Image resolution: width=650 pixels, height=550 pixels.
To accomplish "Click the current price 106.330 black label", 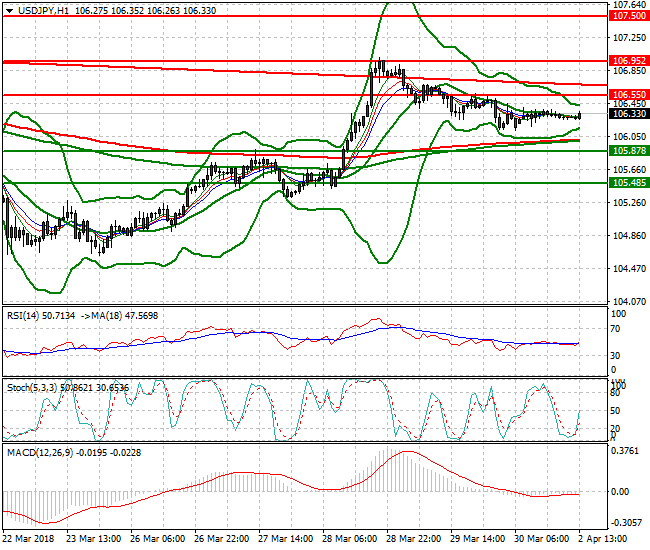I will click(x=628, y=113).
